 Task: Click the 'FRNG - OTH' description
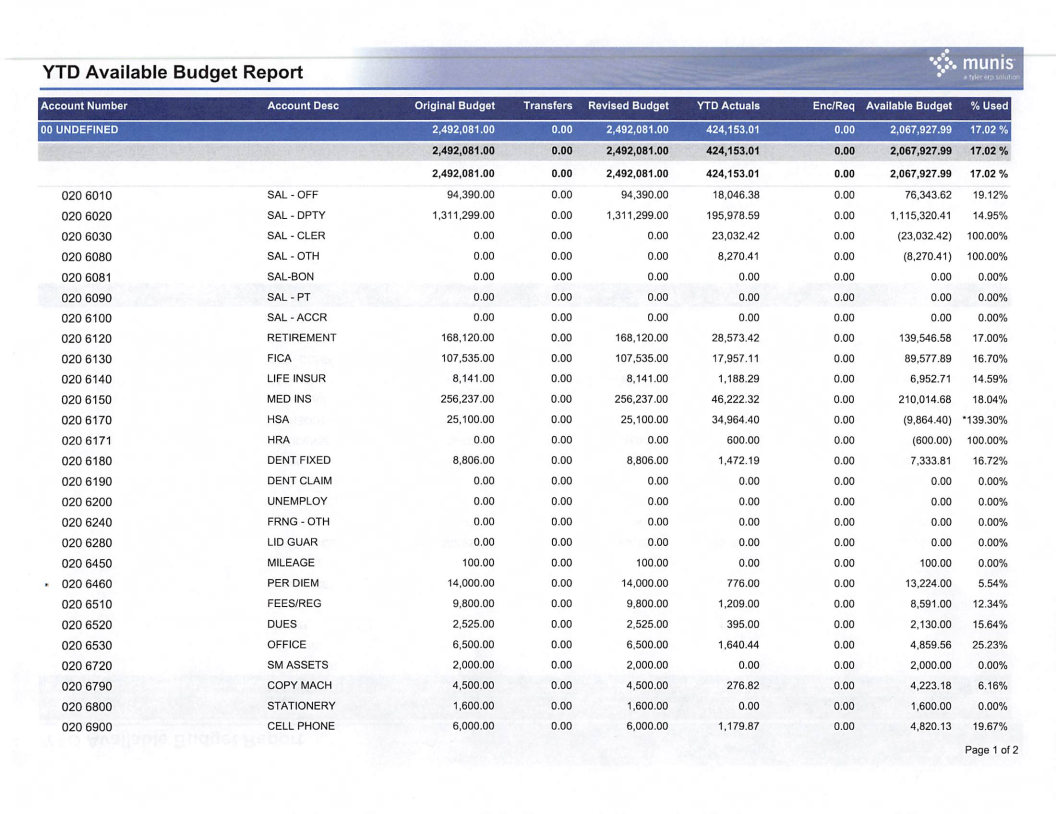pyautogui.click(x=298, y=522)
